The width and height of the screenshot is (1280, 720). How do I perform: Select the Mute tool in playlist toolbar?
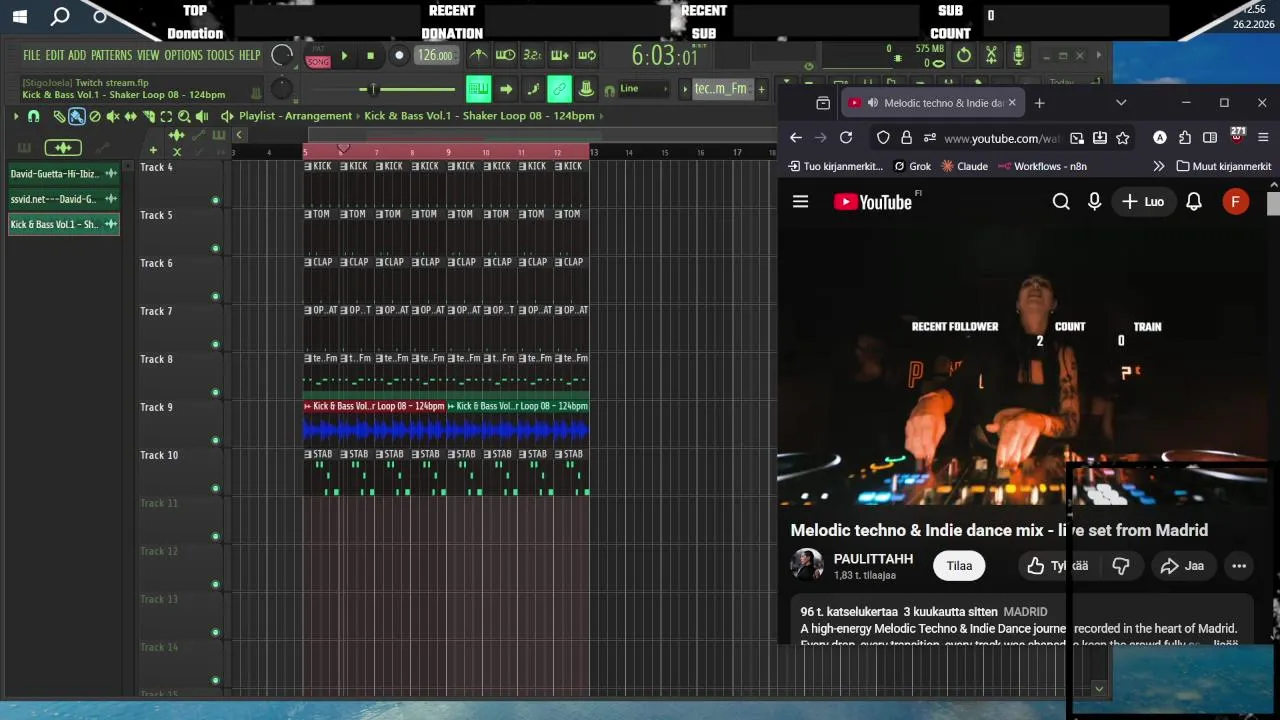click(113, 116)
